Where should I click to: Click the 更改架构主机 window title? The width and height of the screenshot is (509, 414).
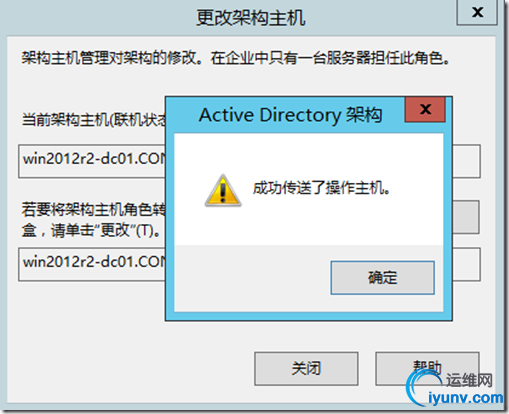[x=250, y=18]
